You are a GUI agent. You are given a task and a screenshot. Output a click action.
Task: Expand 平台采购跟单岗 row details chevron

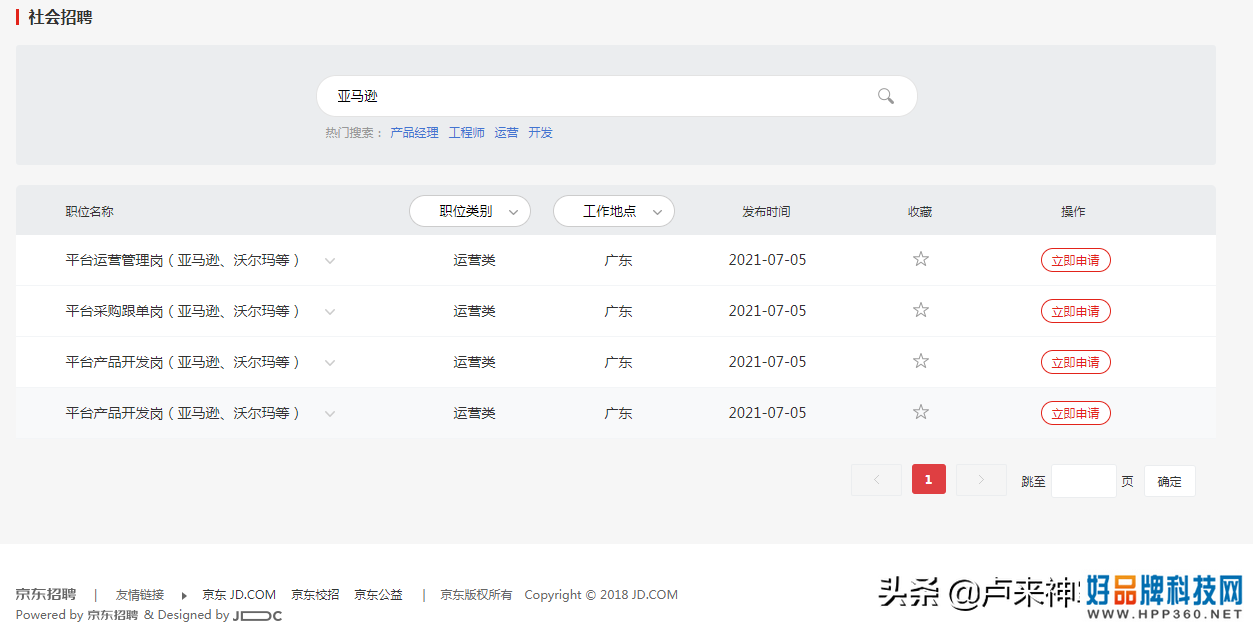[330, 312]
